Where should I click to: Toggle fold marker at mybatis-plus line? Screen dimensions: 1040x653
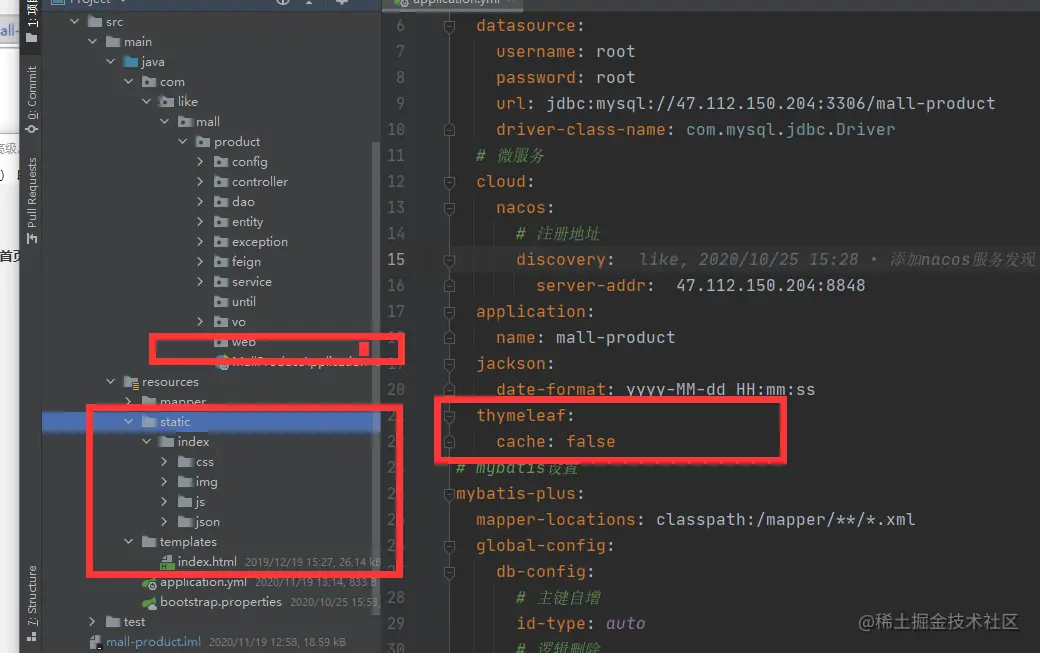(x=449, y=494)
